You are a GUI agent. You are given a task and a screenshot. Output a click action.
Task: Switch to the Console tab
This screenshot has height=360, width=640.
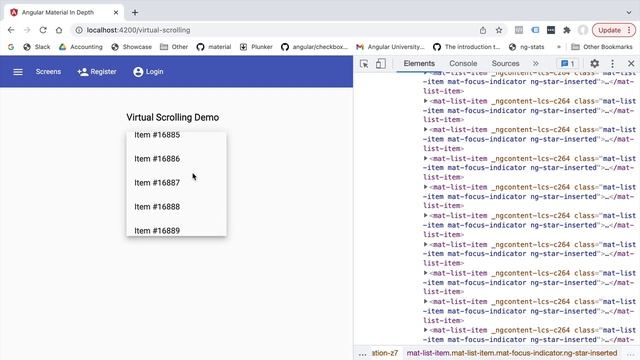tap(463, 64)
